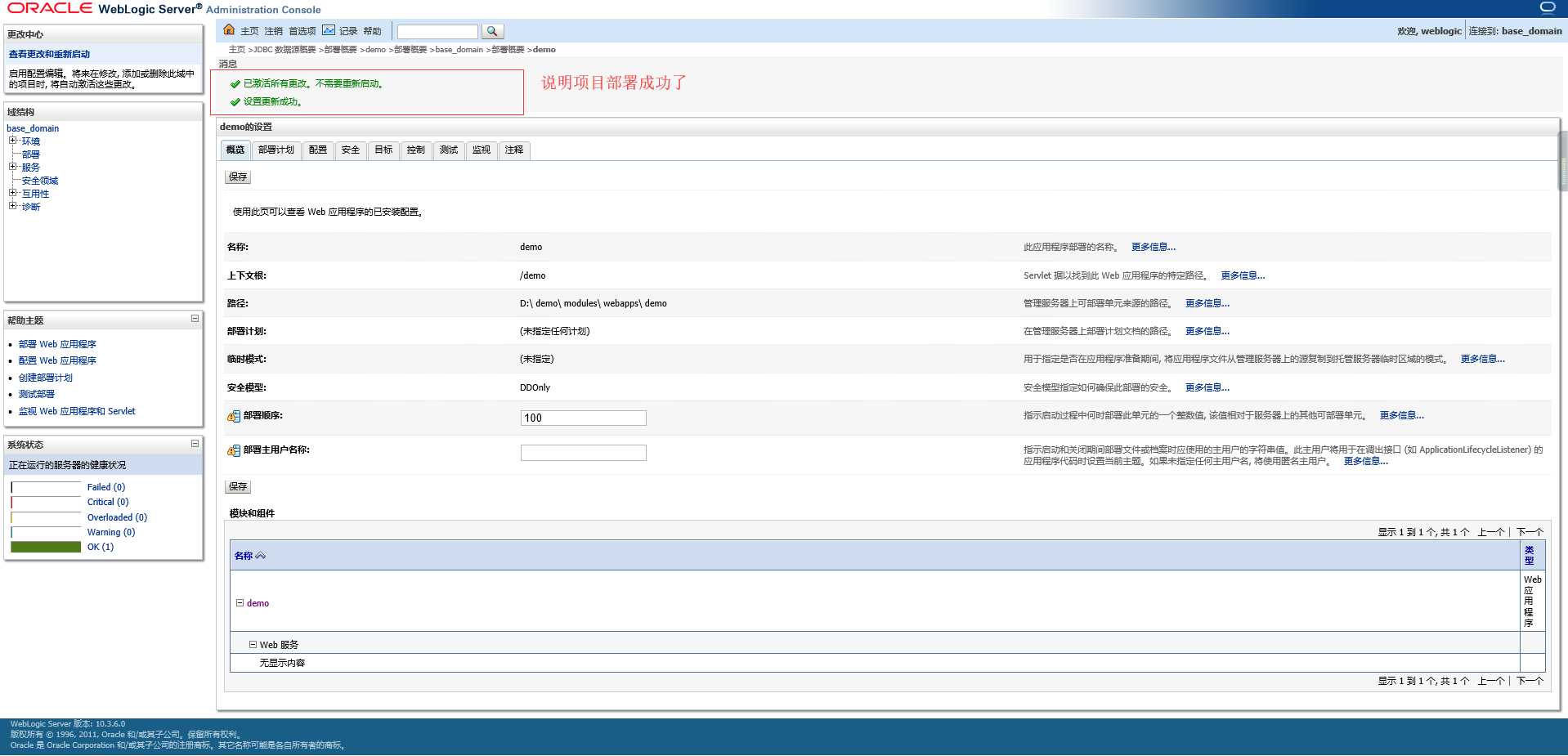This screenshot has height=756, width=1568.
Task: Click the vertical scrollbar on the right
Action: 1563,160
